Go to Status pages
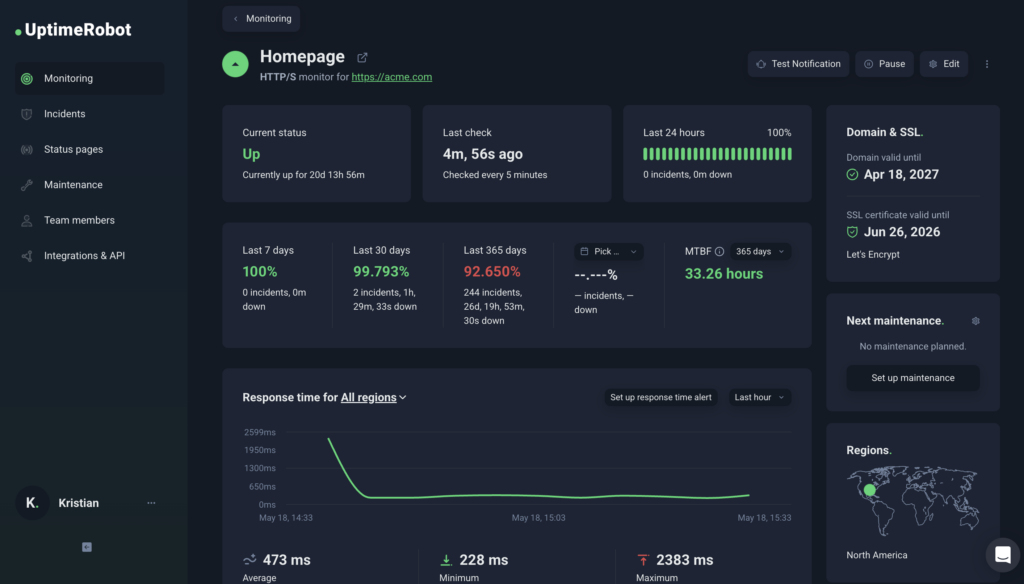Viewport: 1024px width, 584px height. (x=89, y=149)
